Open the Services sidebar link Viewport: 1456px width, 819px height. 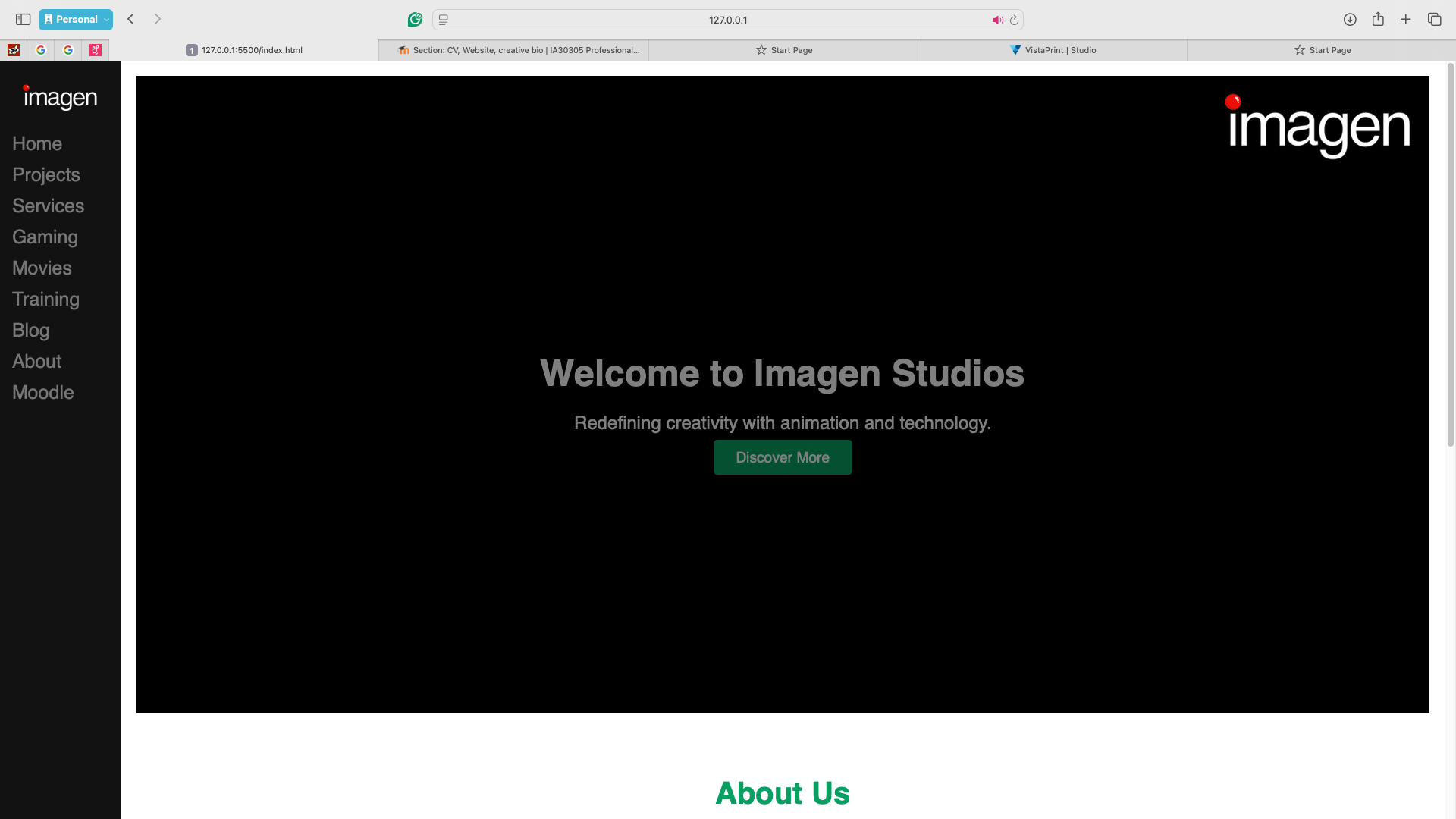coord(48,206)
